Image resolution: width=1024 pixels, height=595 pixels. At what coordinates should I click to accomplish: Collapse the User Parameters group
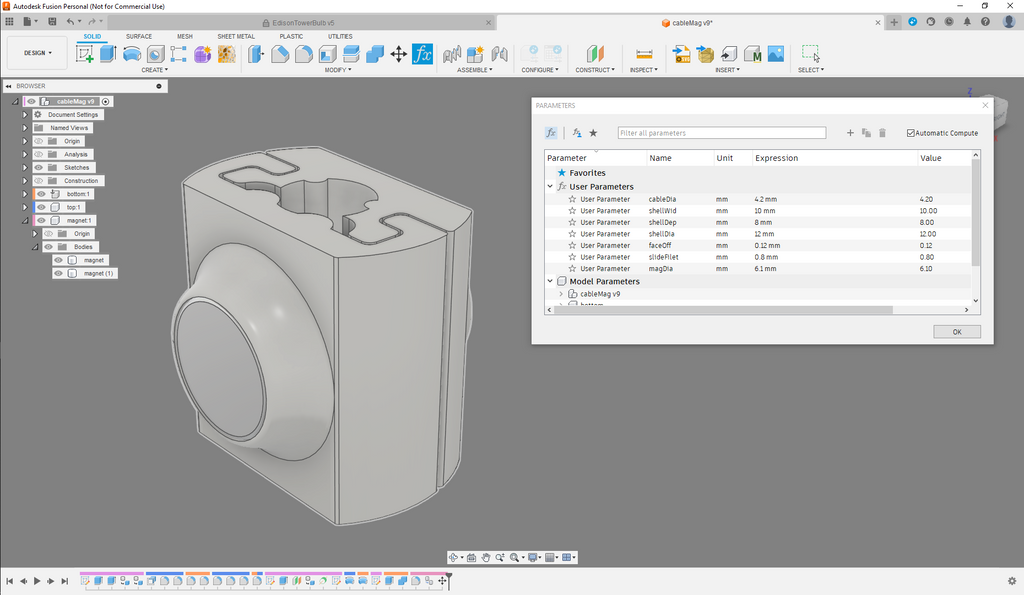coord(550,187)
